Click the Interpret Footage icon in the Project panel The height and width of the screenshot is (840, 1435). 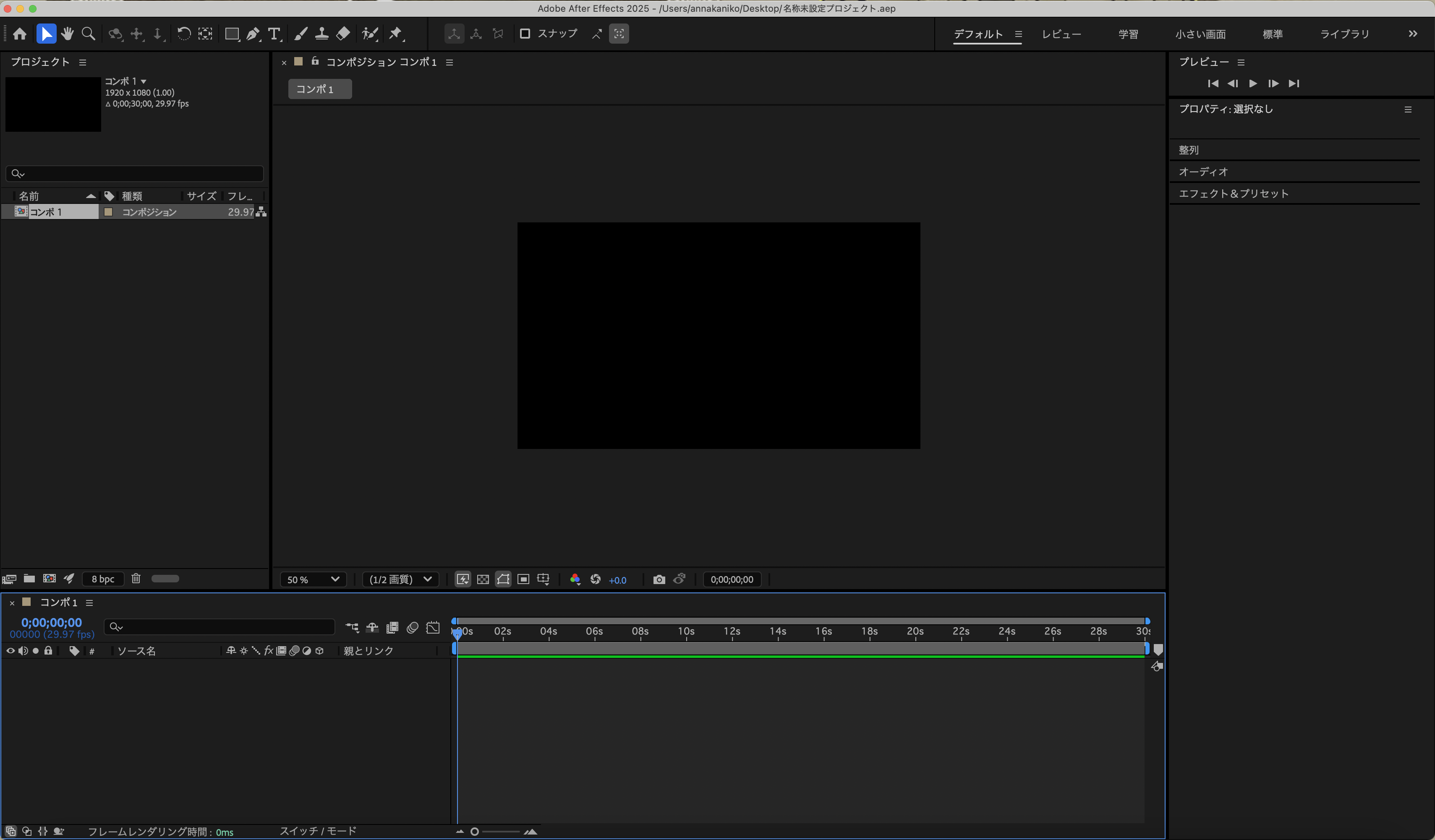pos(9,579)
